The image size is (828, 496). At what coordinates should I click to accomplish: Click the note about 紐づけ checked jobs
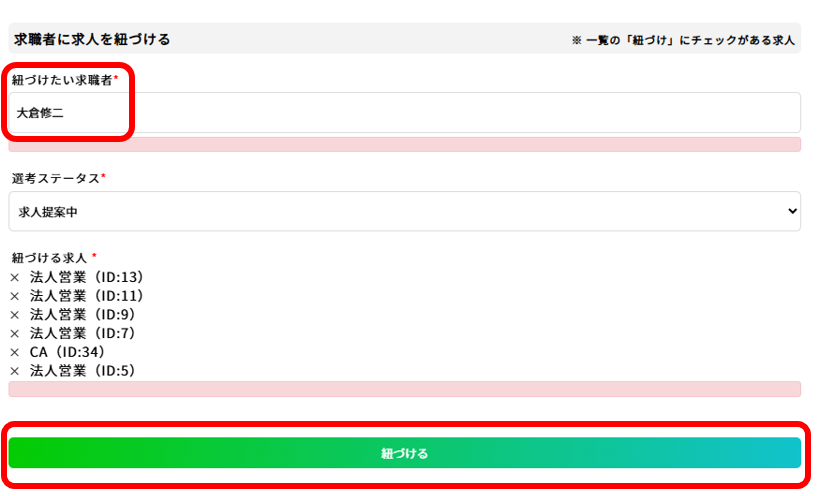[x=683, y=40]
